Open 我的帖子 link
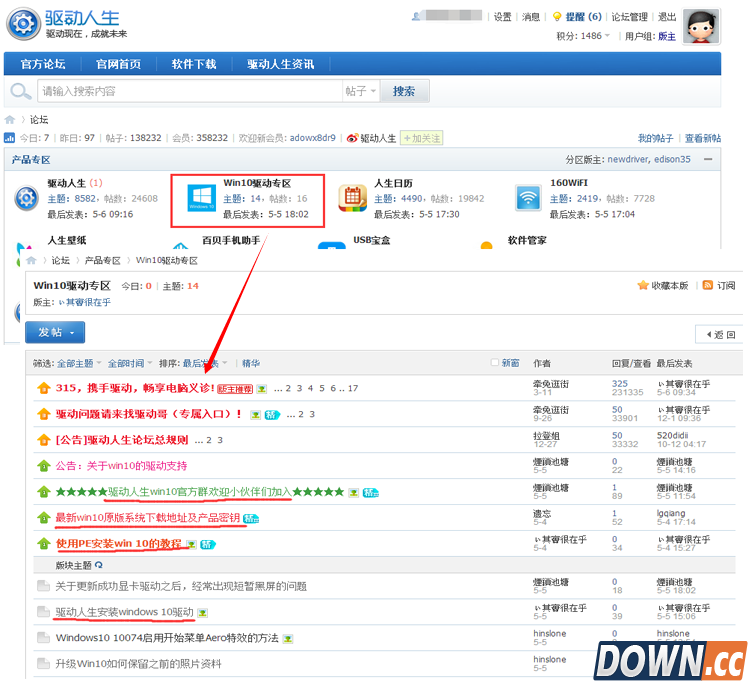The width and height of the screenshot is (753, 686). pyautogui.click(x=656, y=138)
